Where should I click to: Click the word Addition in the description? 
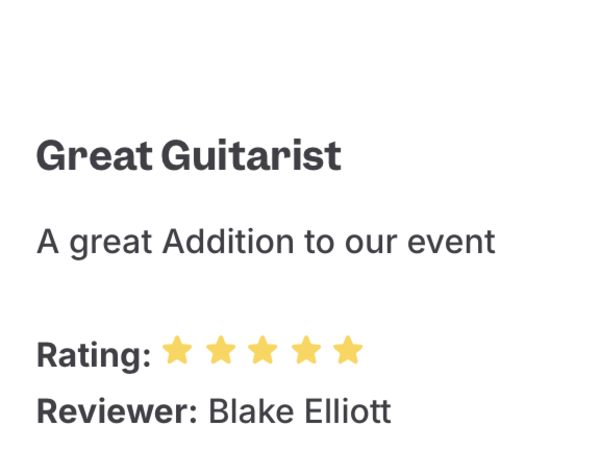coord(228,241)
